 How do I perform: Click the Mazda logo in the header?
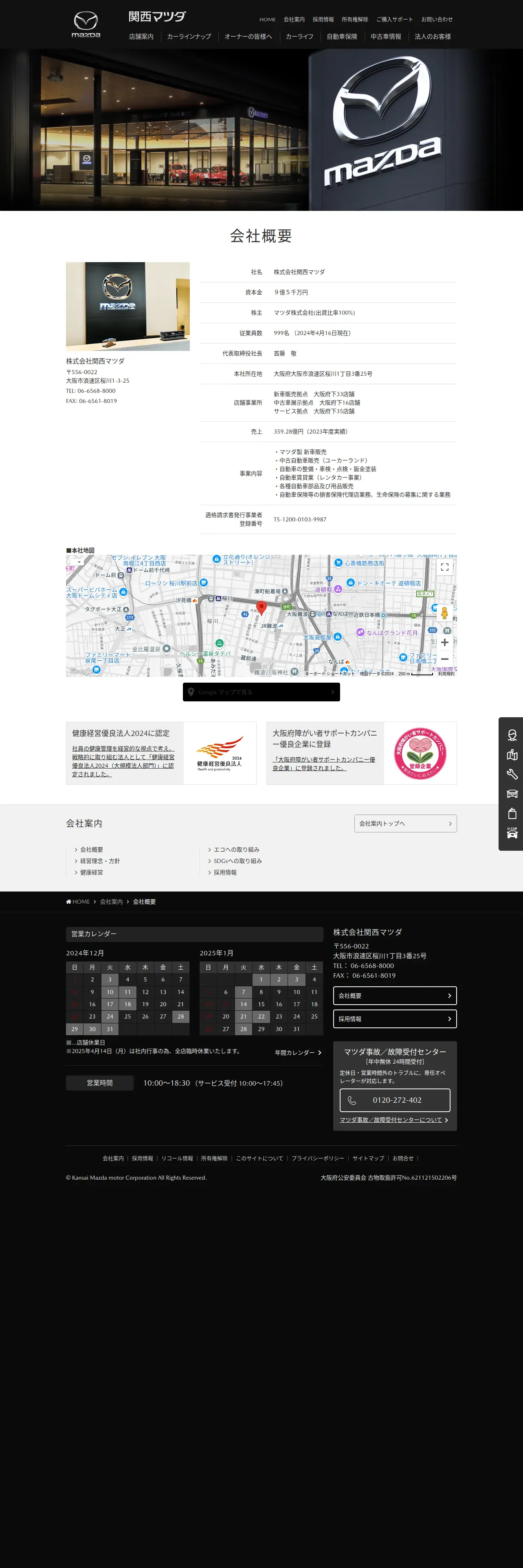click(x=86, y=24)
